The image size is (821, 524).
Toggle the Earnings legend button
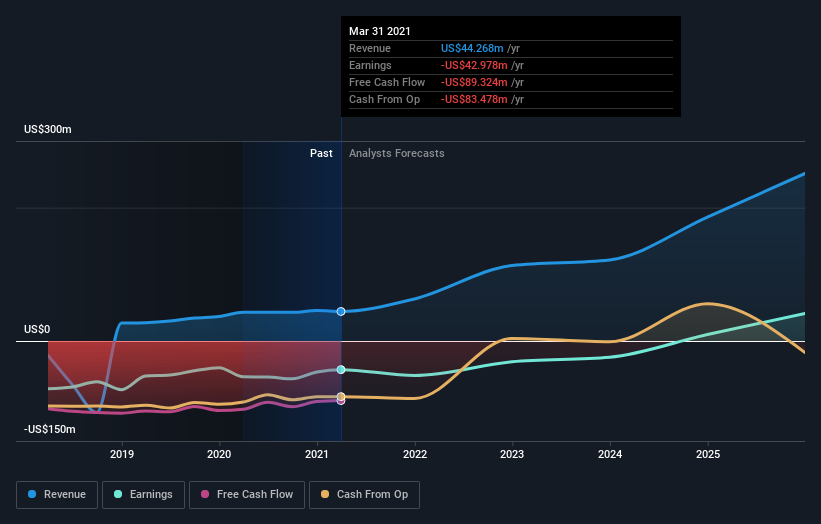pos(143,495)
